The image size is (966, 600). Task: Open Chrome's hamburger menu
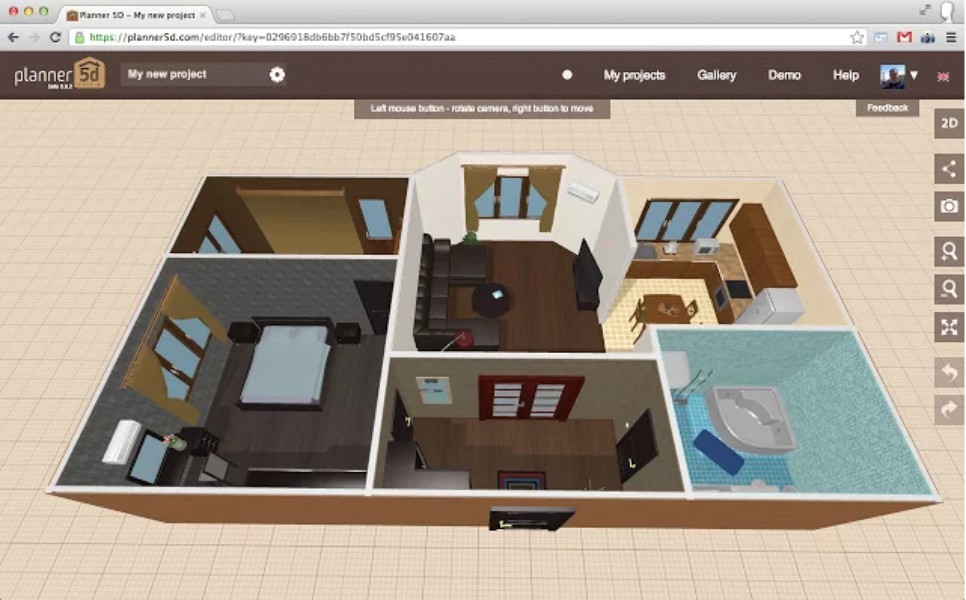pos(950,37)
